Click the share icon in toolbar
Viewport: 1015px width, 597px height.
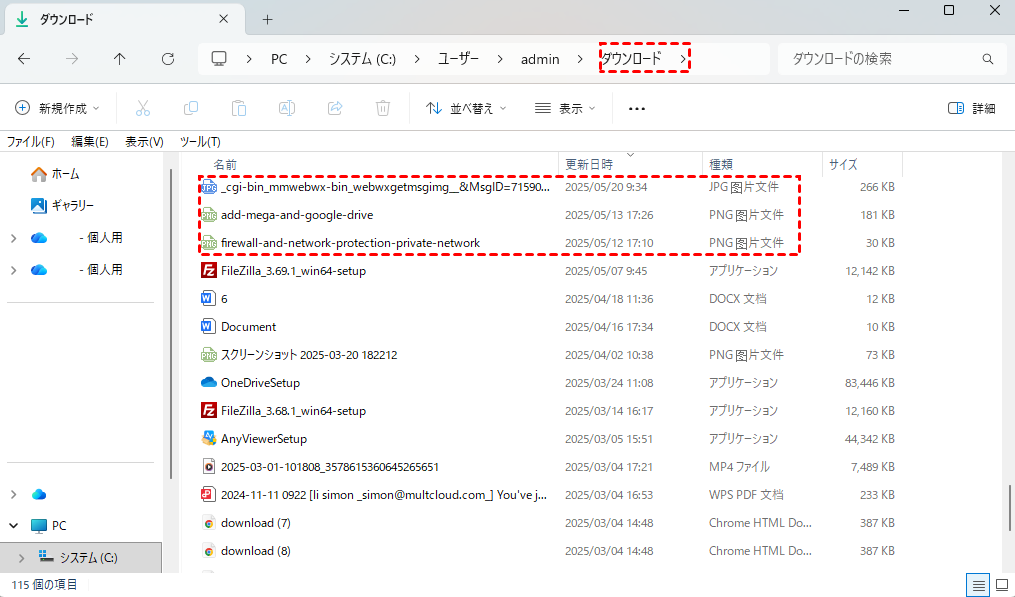click(x=335, y=108)
